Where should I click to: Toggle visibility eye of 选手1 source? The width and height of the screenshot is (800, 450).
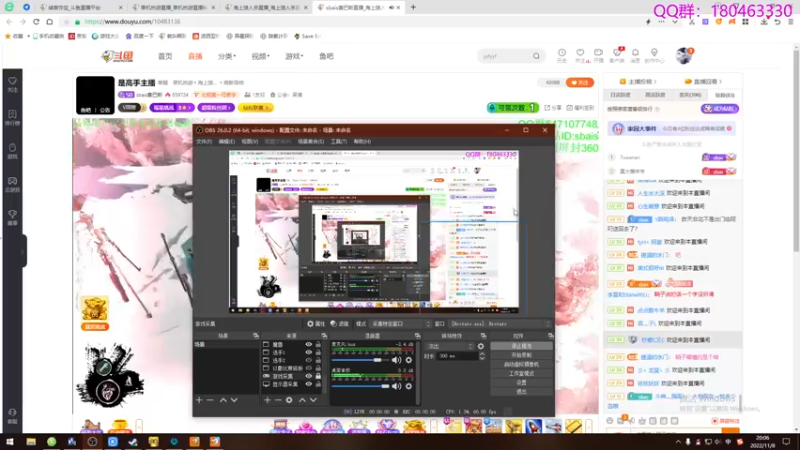308,353
